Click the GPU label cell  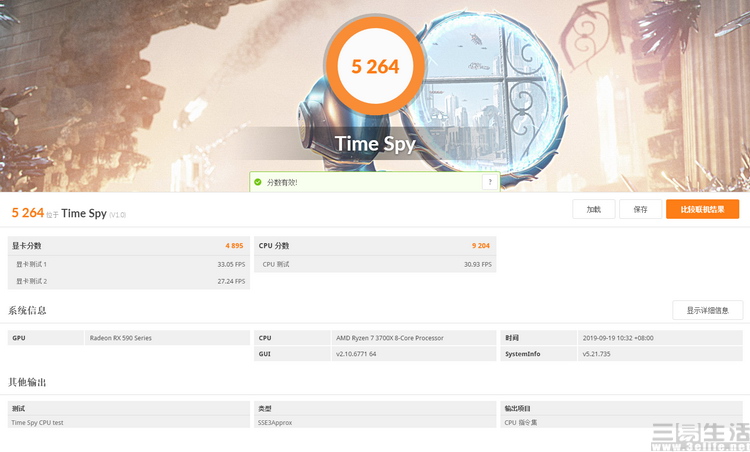[x=46, y=338]
